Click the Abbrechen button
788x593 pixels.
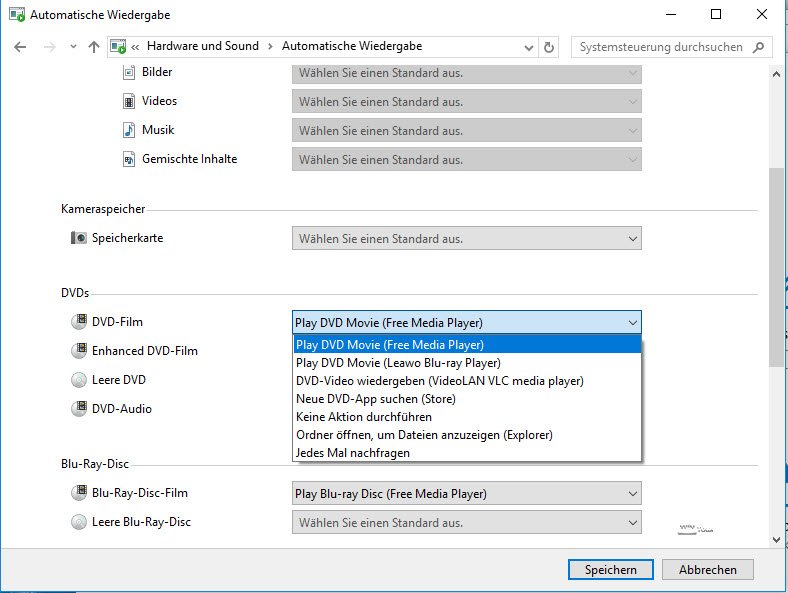(707, 570)
